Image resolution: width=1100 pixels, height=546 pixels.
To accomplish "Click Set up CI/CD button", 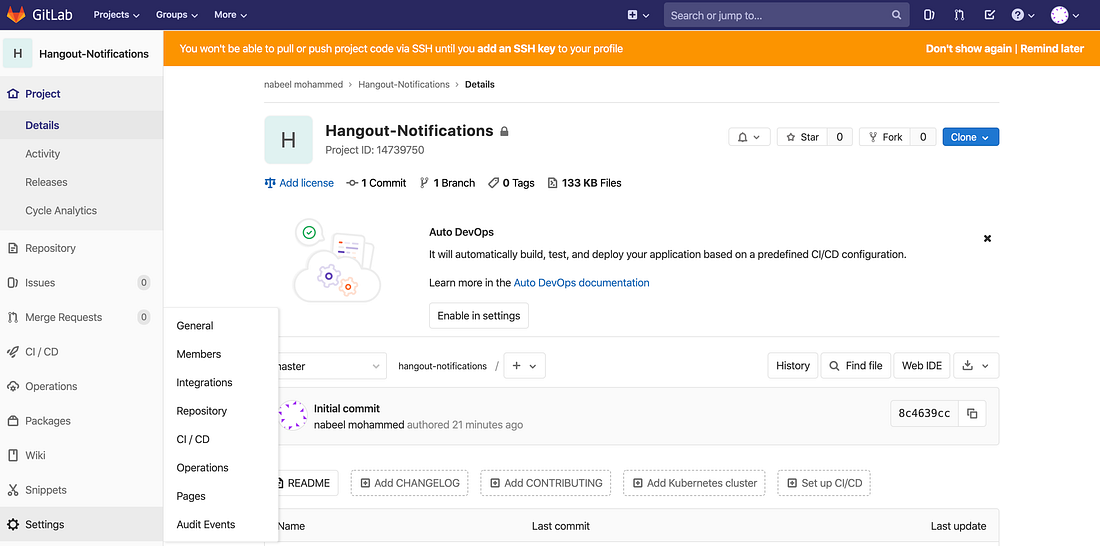I will (824, 483).
